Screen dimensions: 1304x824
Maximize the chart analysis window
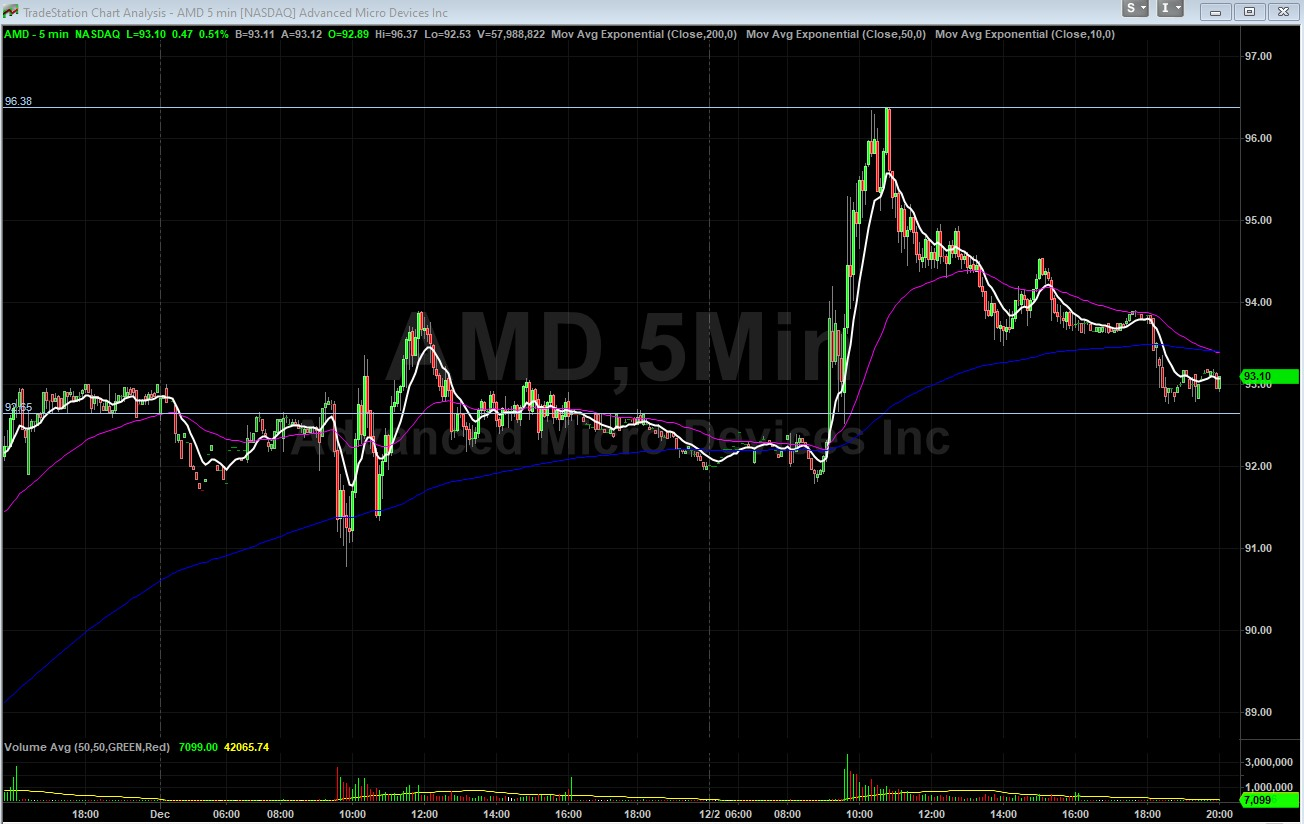1249,12
